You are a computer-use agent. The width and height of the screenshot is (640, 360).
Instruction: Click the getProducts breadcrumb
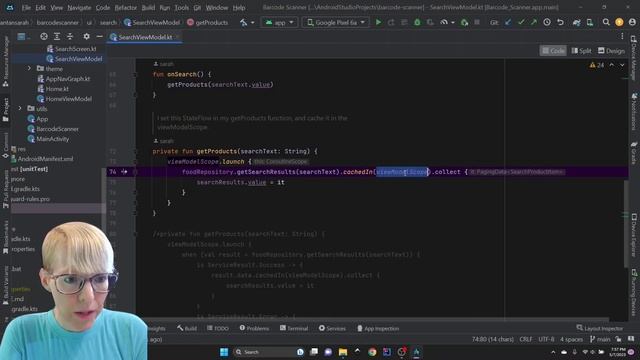(207, 22)
